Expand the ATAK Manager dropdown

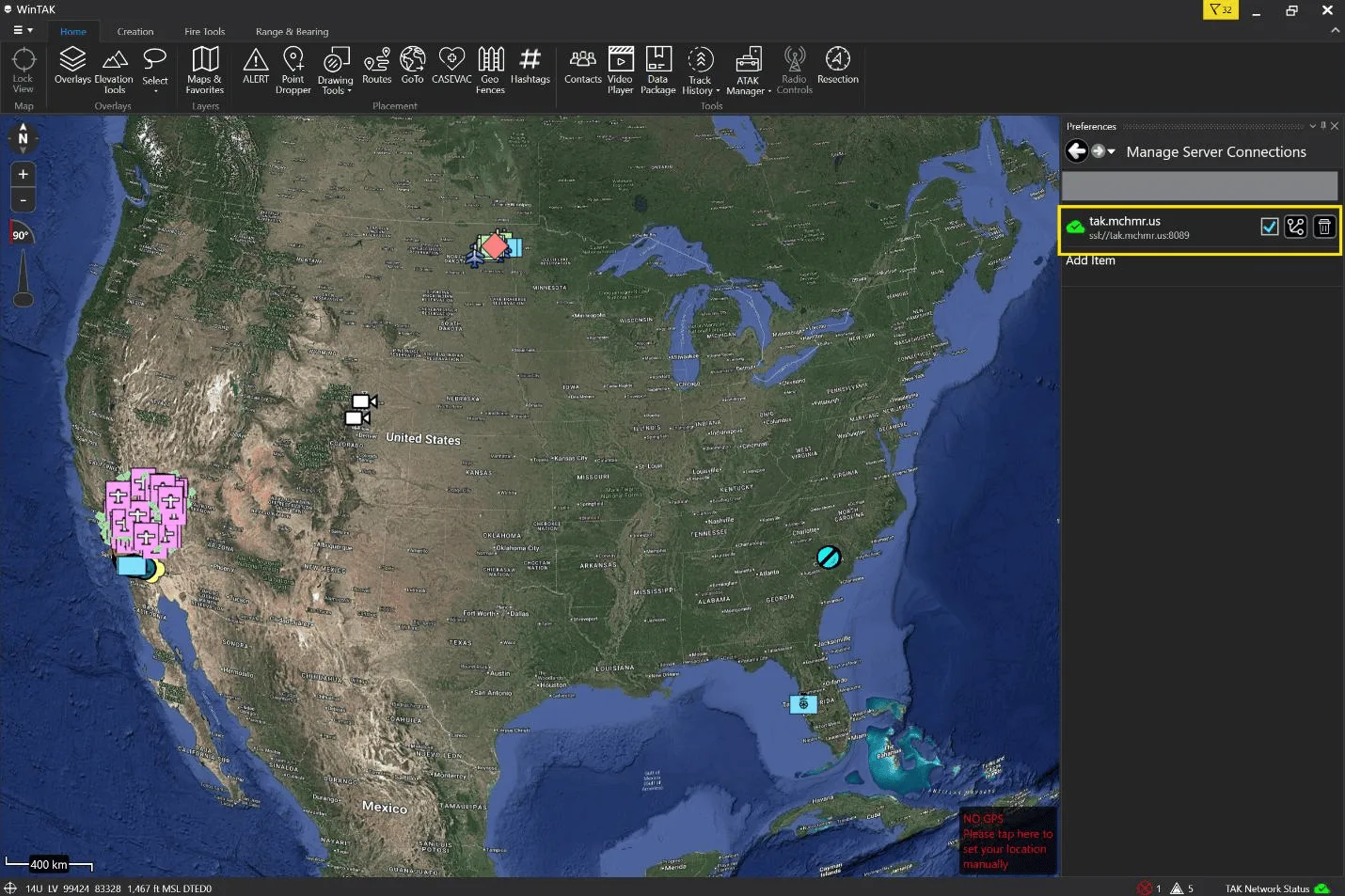769,91
